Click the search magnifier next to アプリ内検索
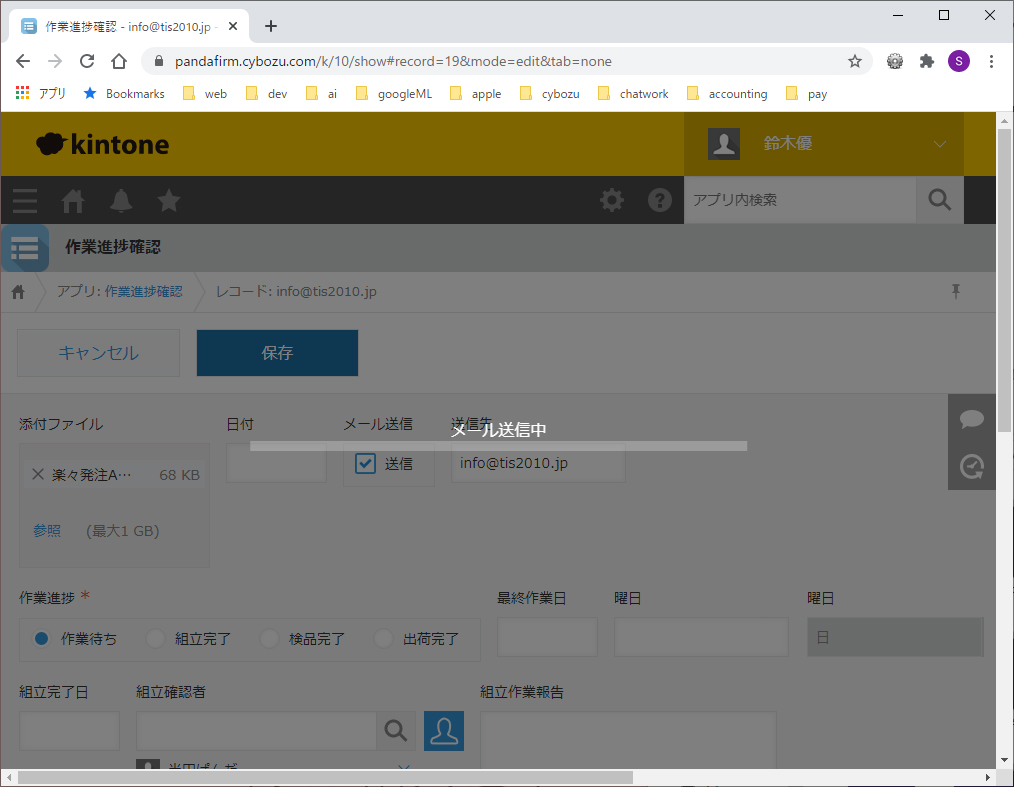Screen dimensions: 1014x787 (939, 200)
